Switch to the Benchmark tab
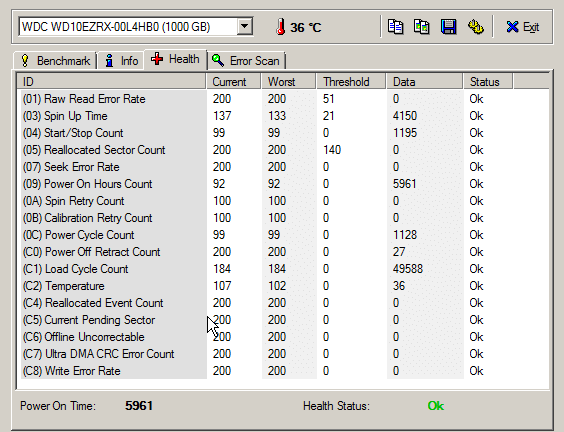564x432 pixels. click(x=55, y=60)
